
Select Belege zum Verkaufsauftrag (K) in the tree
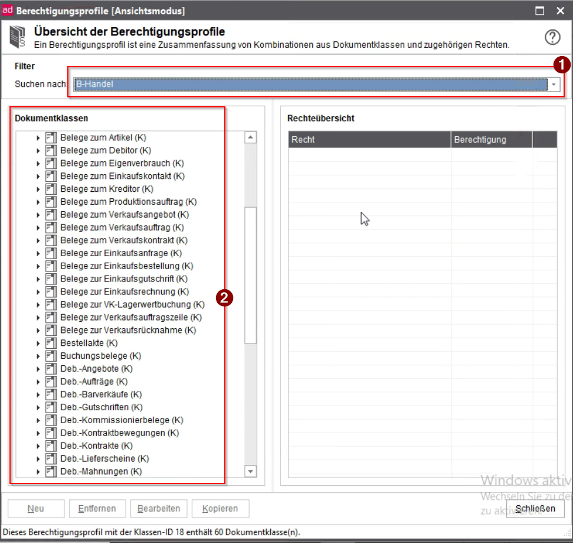122,227
